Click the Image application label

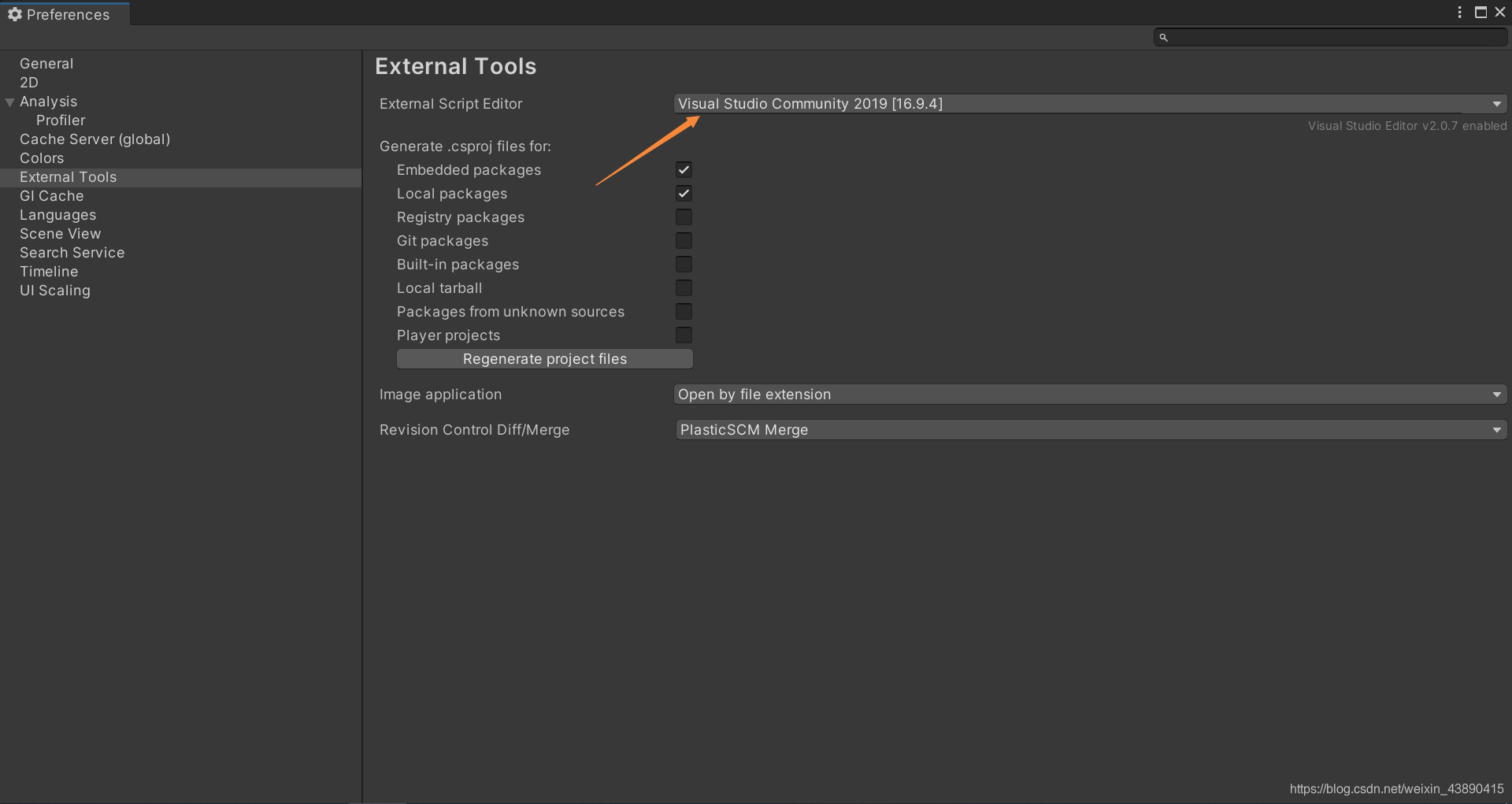(x=440, y=395)
